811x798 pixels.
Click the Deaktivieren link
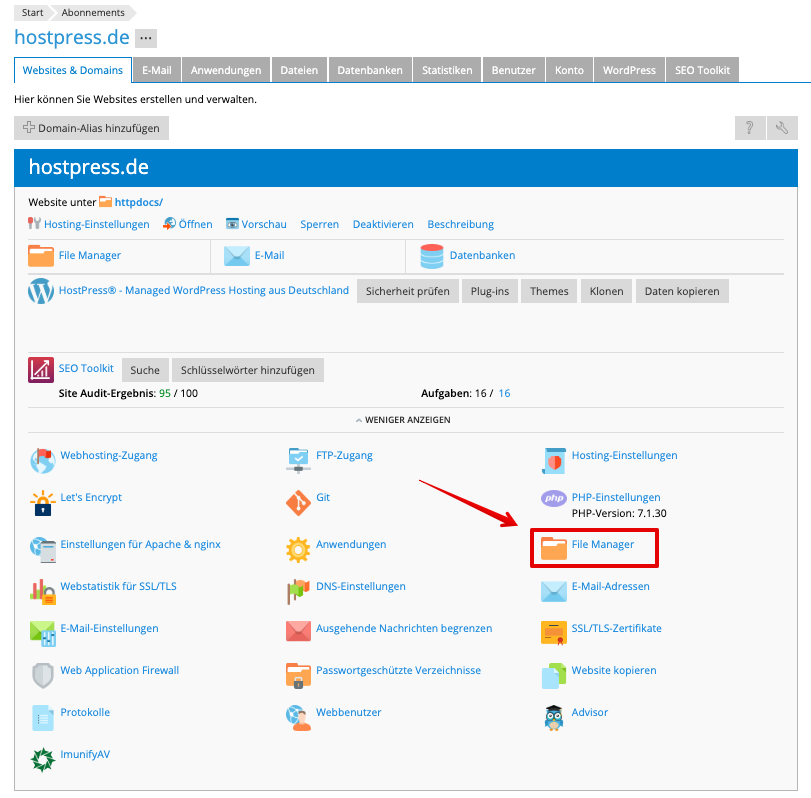pyautogui.click(x=383, y=224)
